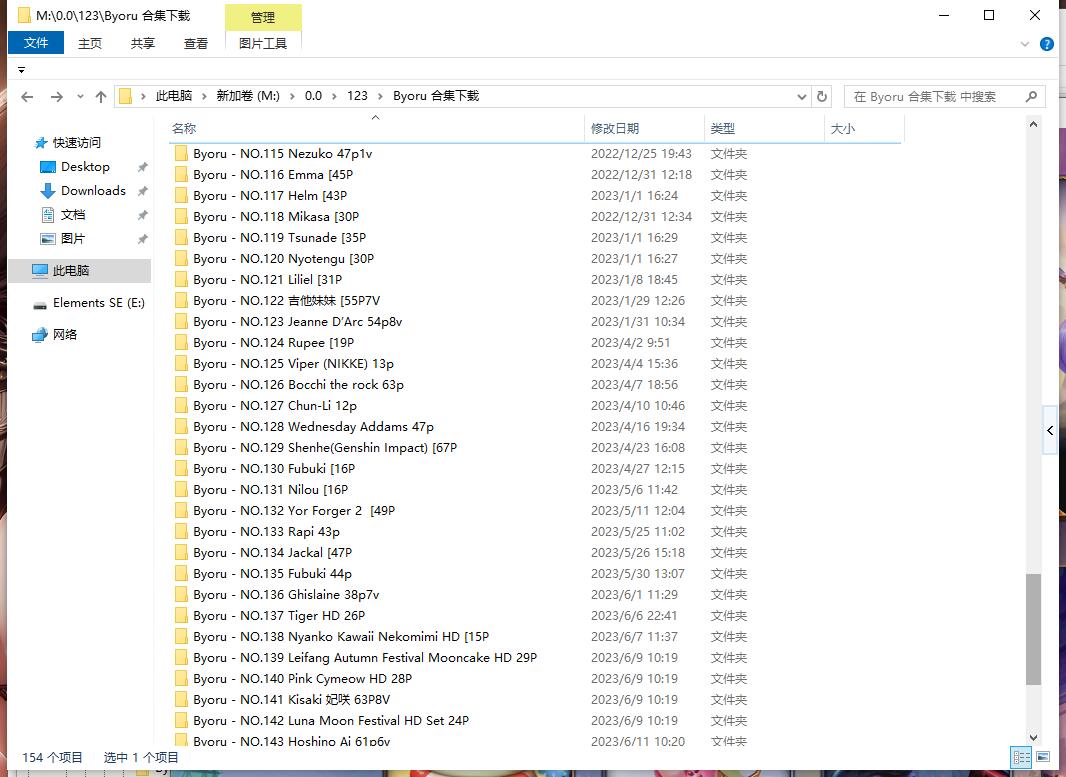Select Downloads in Quick Access
Image resolution: width=1066 pixels, height=777 pixels.
coord(93,191)
